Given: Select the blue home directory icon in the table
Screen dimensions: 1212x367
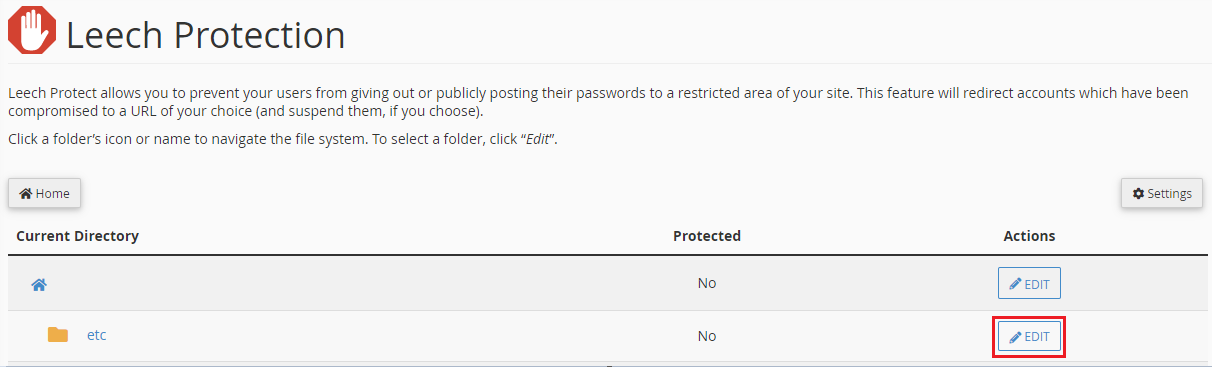Looking at the screenshot, I should (39, 285).
